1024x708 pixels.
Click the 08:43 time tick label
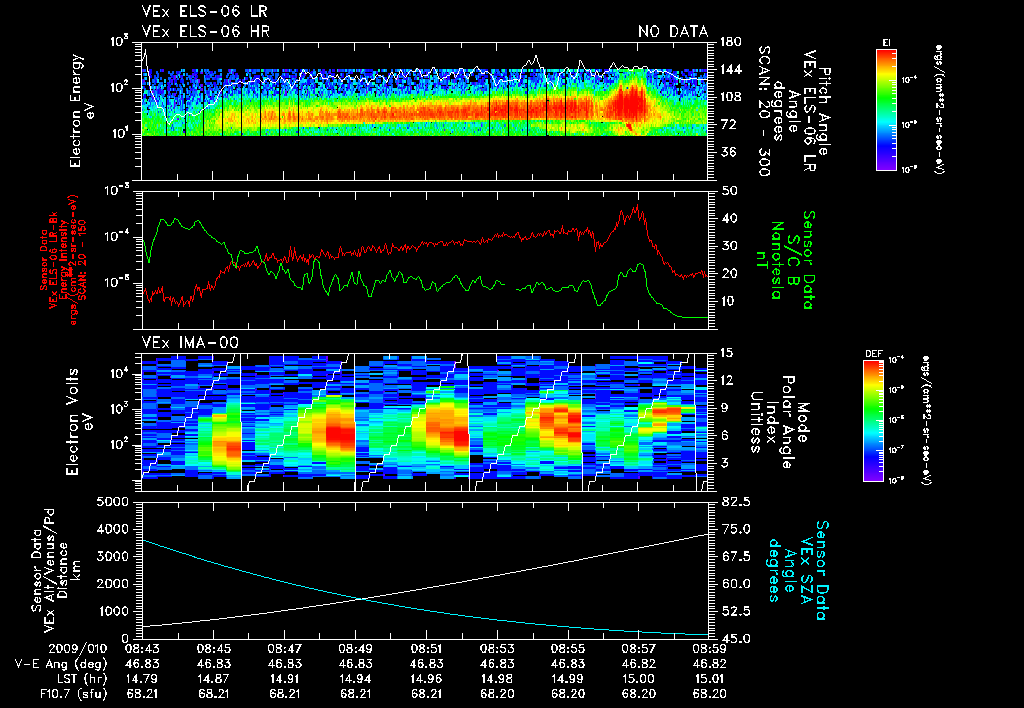pos(142,649)
